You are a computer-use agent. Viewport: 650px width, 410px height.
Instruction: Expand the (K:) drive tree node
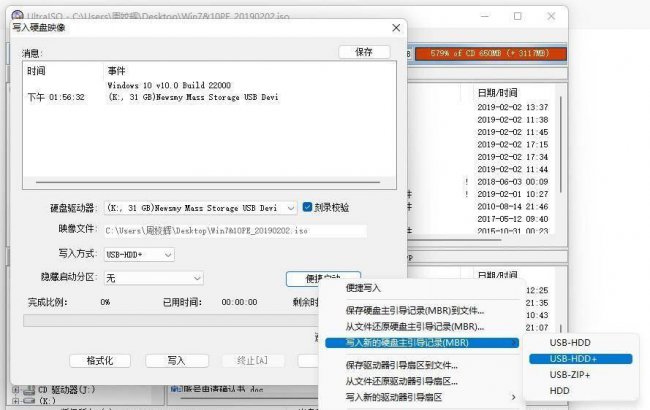16,401
